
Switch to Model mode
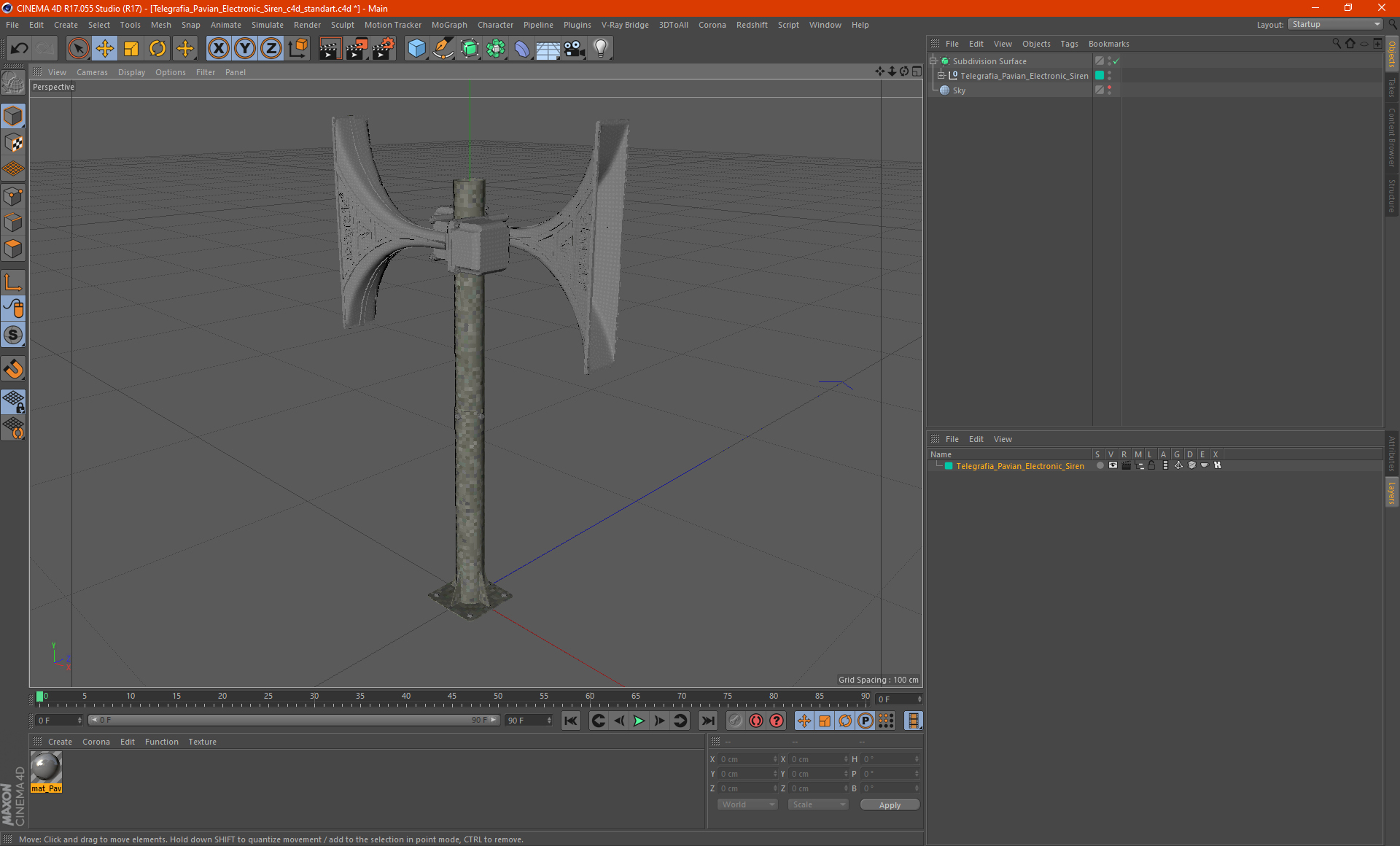coord(13,117)
